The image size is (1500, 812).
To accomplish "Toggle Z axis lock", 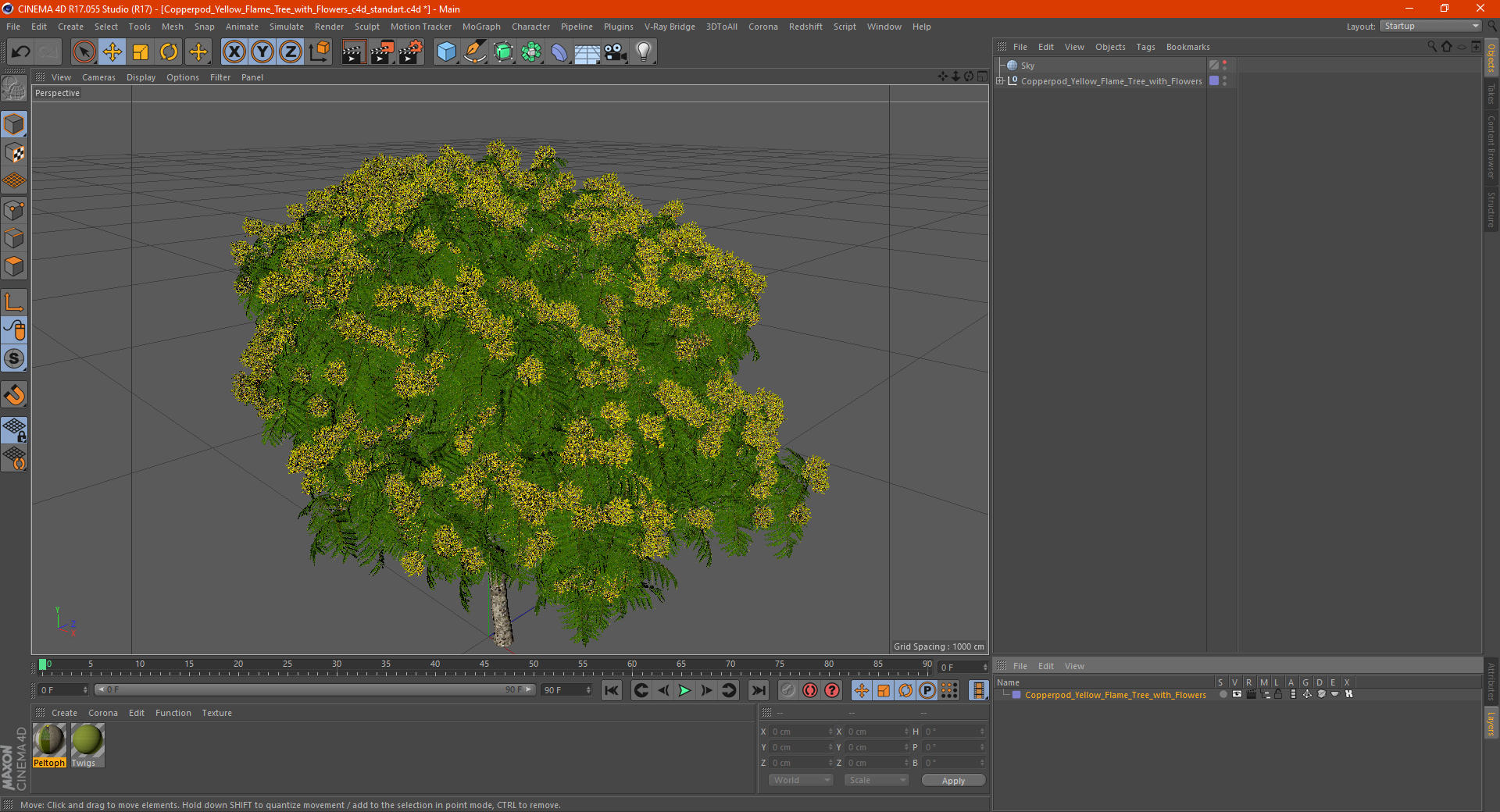I will click(x=291, y=52).
